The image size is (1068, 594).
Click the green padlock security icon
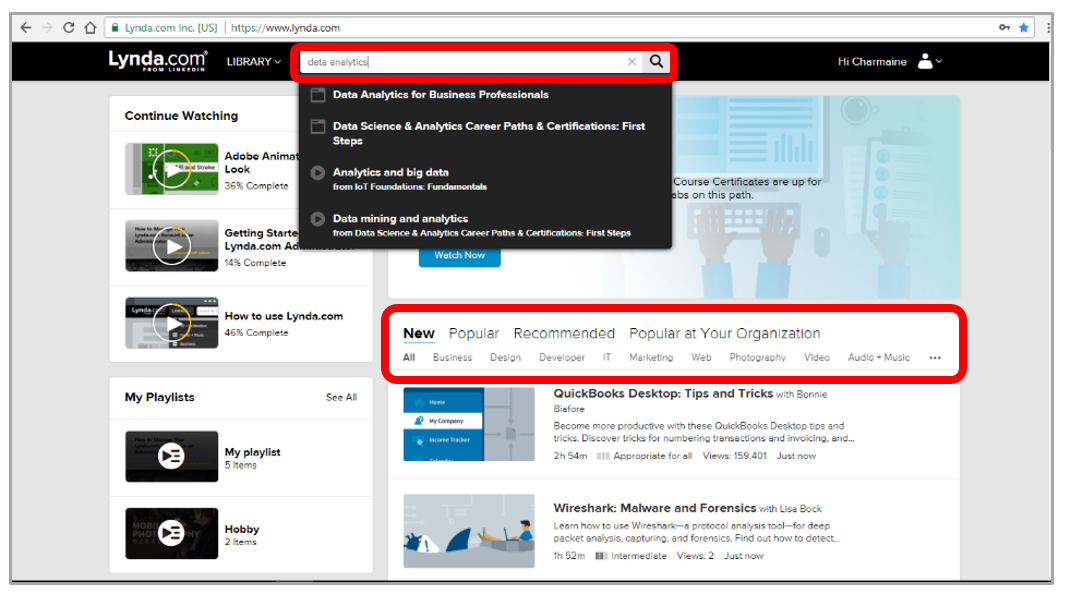tap(114, 28)
